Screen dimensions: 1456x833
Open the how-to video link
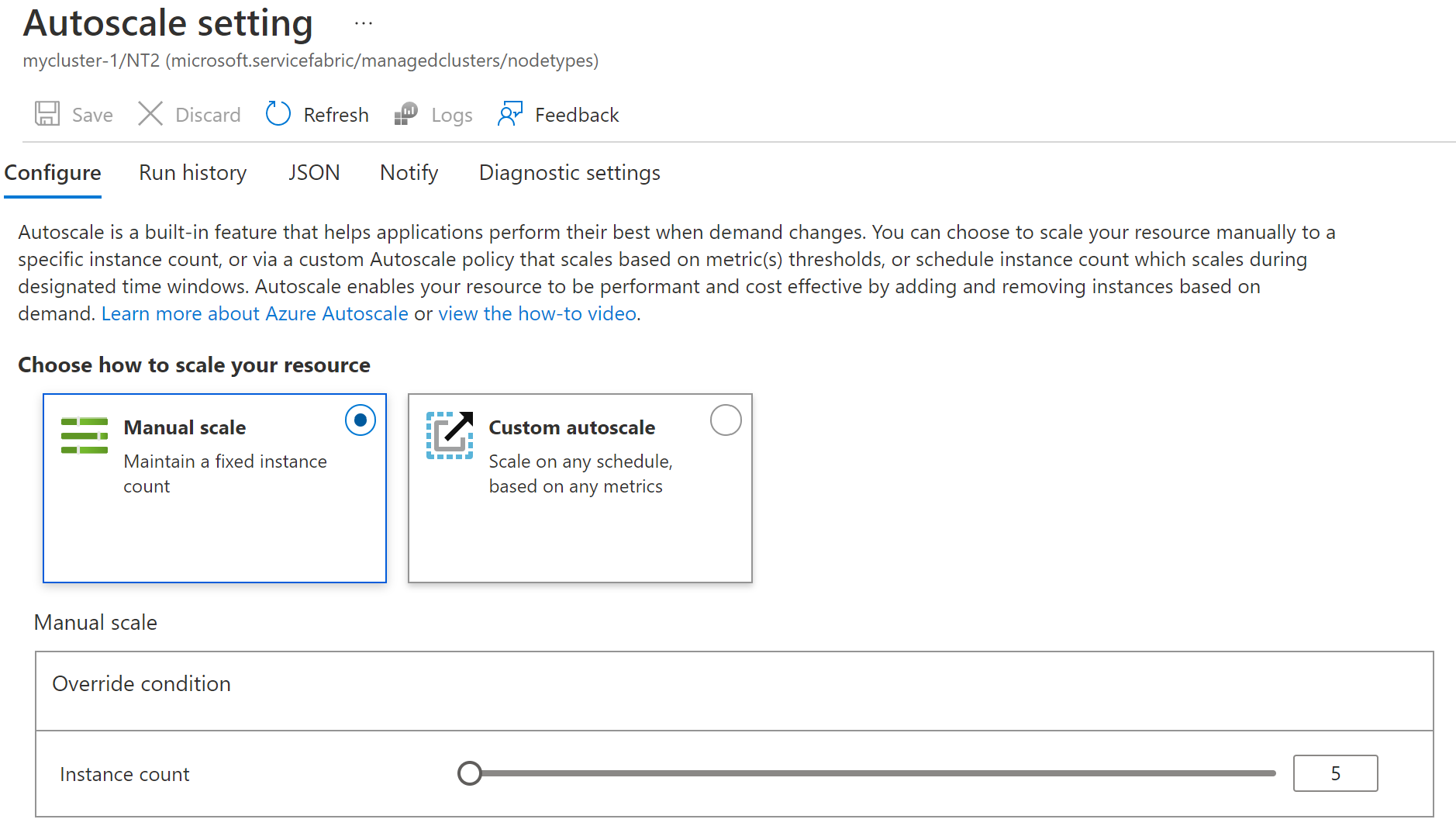(536, 313)
